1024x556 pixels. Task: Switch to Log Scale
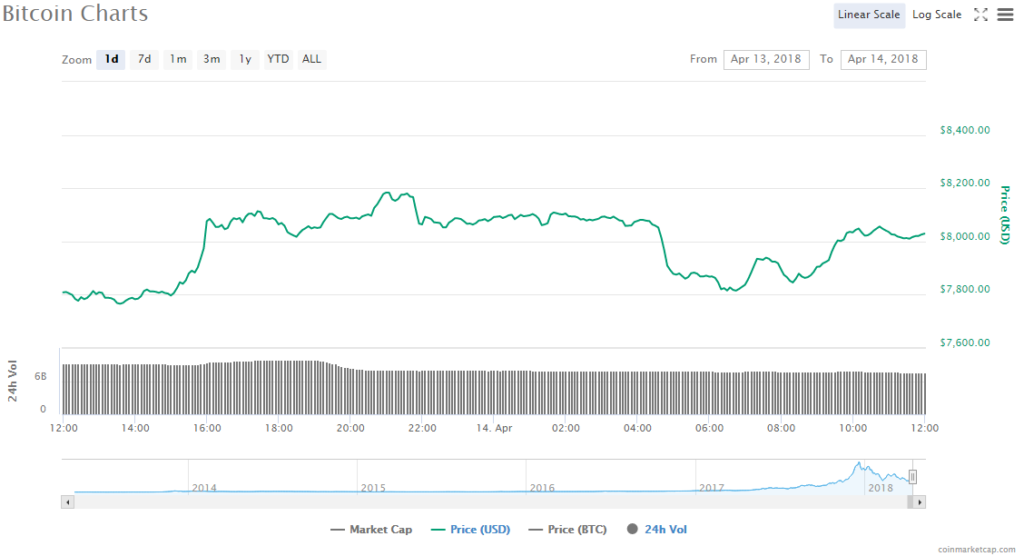tap(937, 15)
